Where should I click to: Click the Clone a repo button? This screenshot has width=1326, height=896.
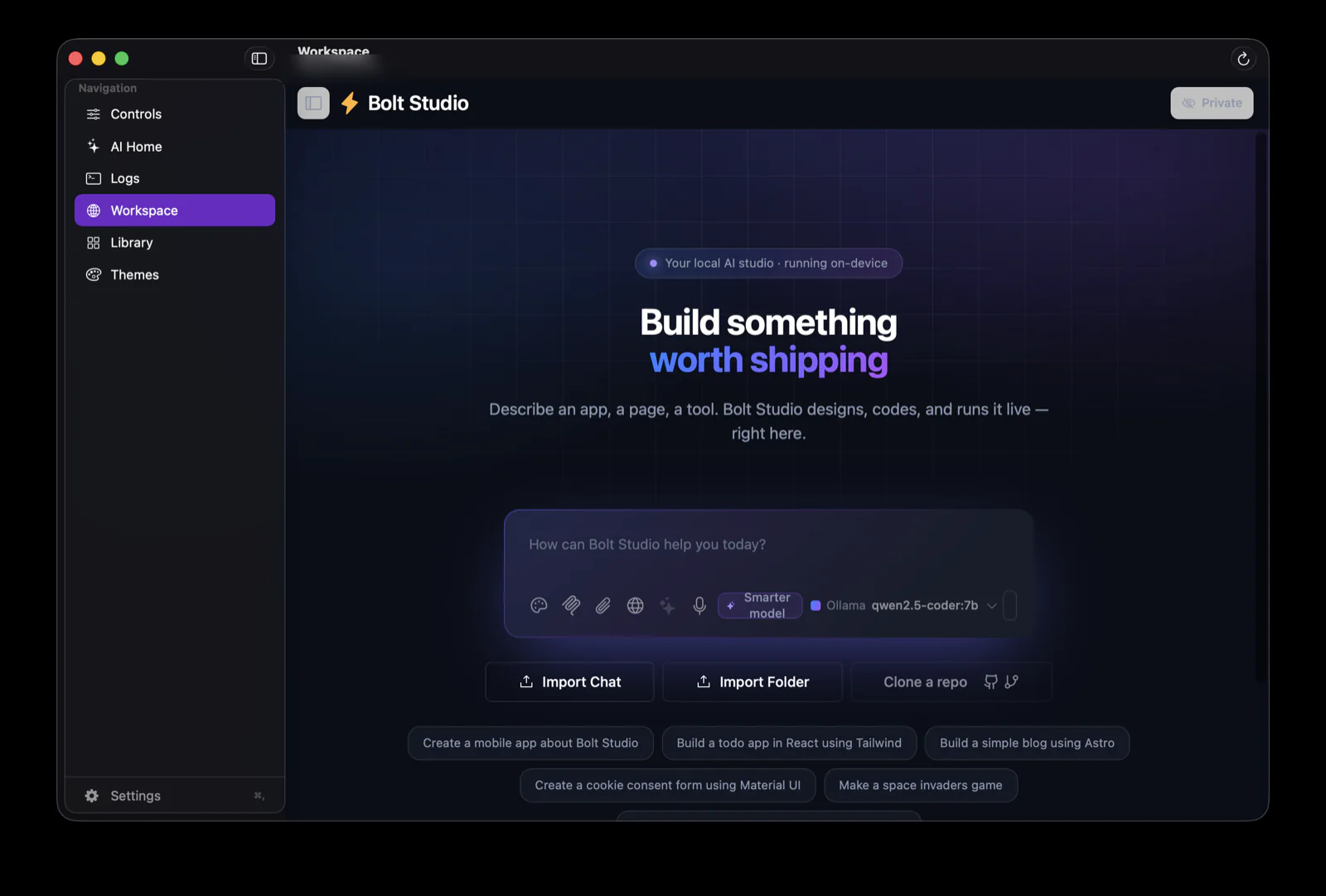click(x=951, y=682)
